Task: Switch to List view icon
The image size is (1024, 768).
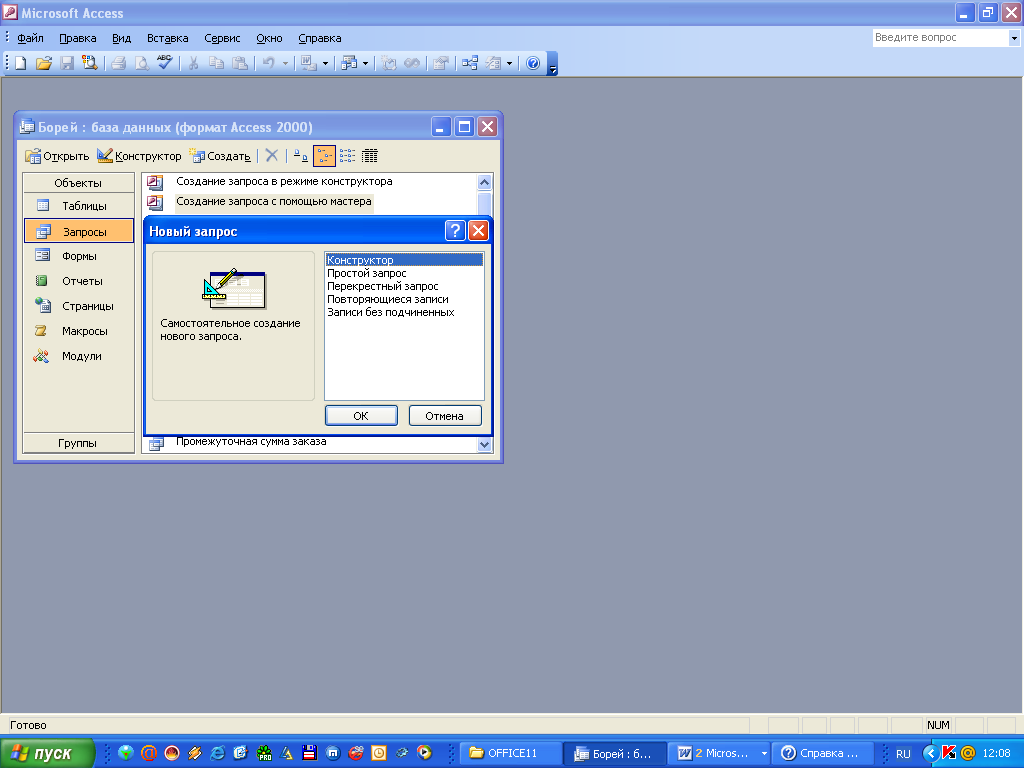Action: (x=347, y=155)
